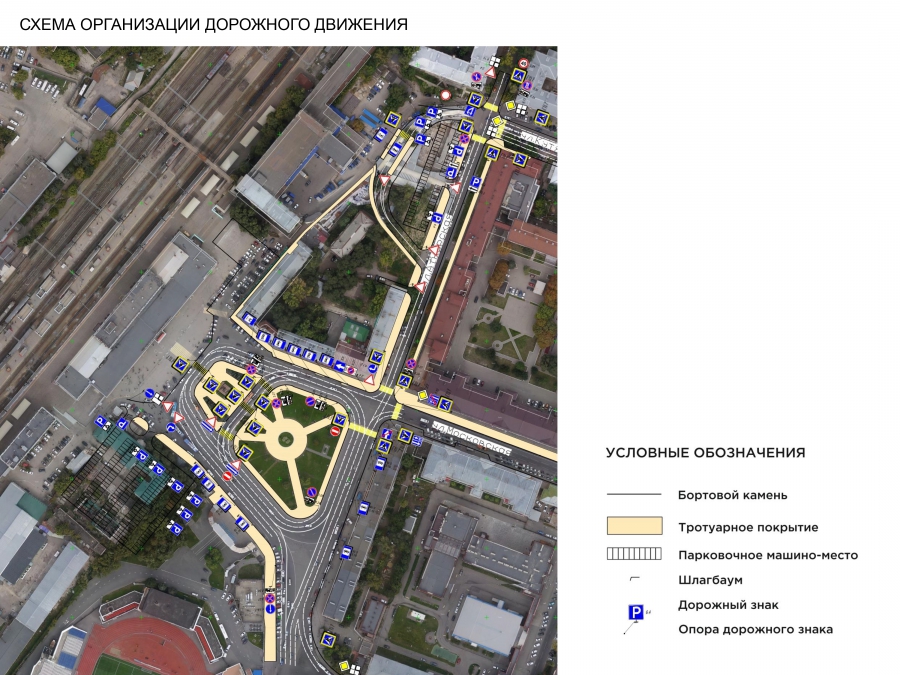Click the hatched parking space symbol in the legend
The image size is (900, 675).
tap(634, 554)
